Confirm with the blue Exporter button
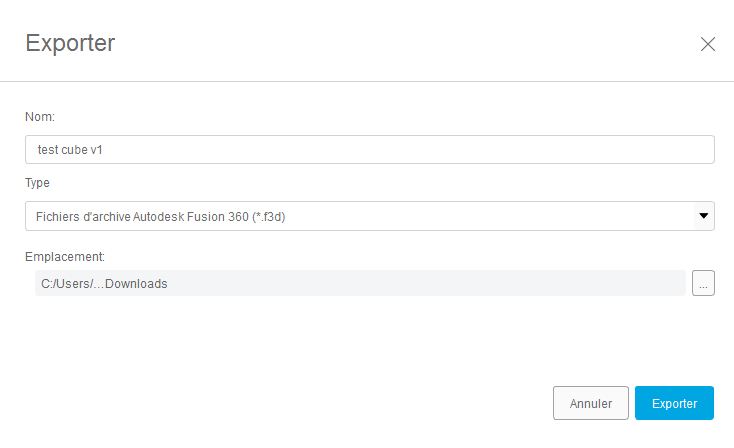 coord(674,403)
